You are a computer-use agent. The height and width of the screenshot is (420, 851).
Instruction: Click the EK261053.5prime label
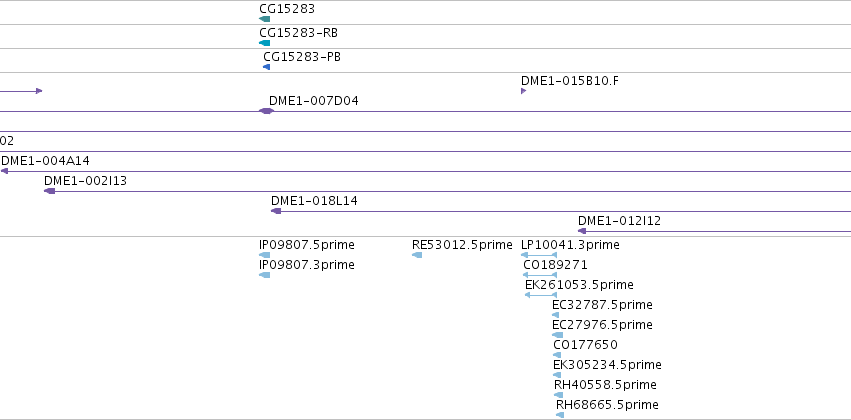point(579,285)
